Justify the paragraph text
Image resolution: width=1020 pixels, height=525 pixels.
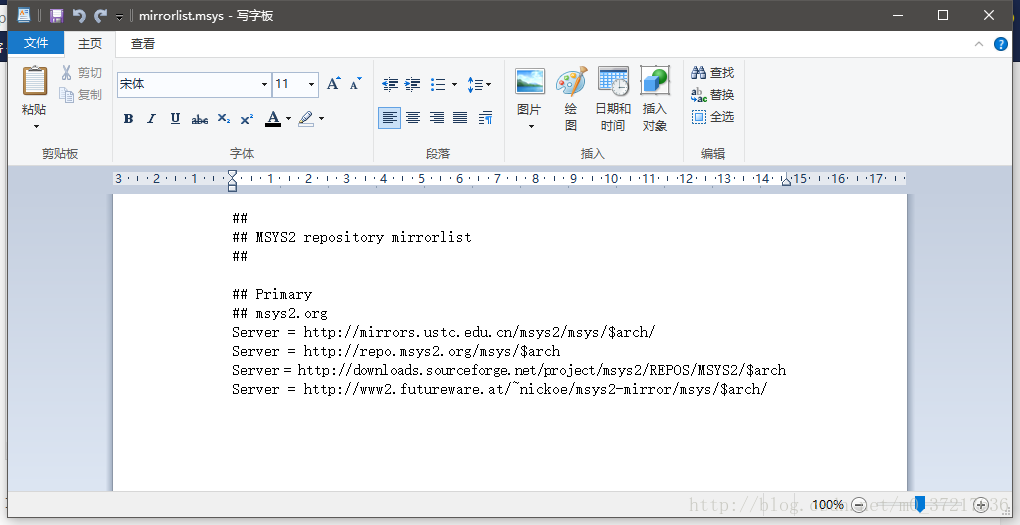460,118
